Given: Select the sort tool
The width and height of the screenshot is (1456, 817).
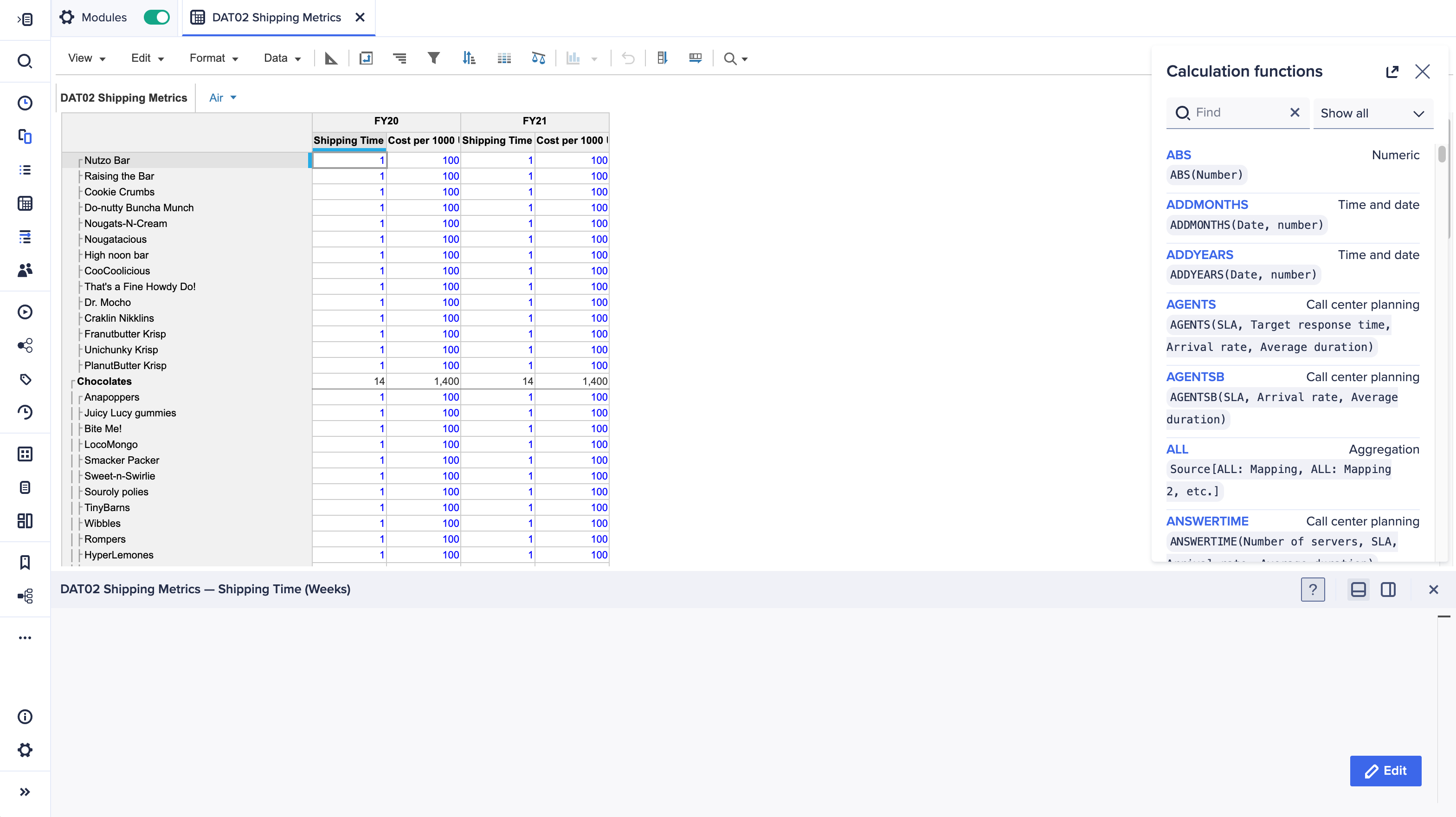Looking at the screenshot, I should point(469,58).
